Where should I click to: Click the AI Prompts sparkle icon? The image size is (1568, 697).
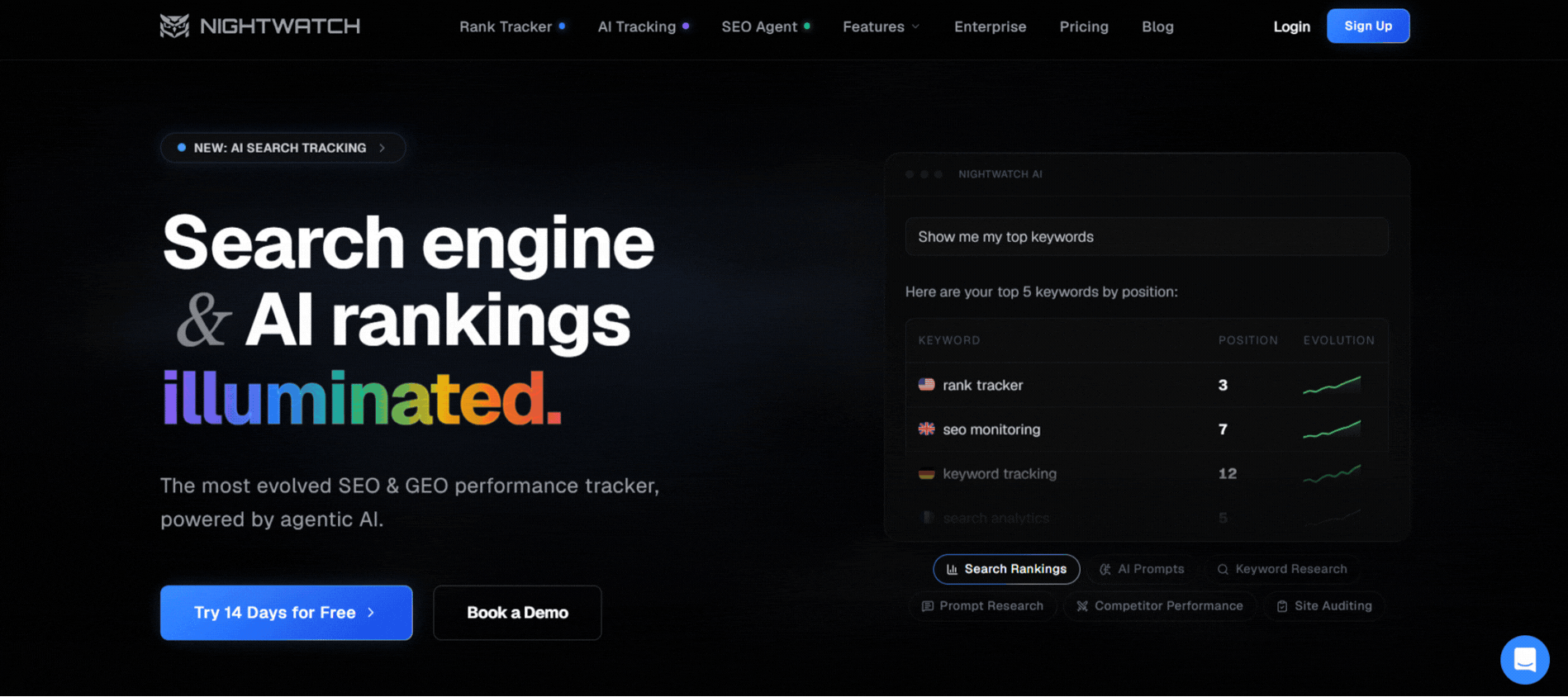coord(1105,569)
